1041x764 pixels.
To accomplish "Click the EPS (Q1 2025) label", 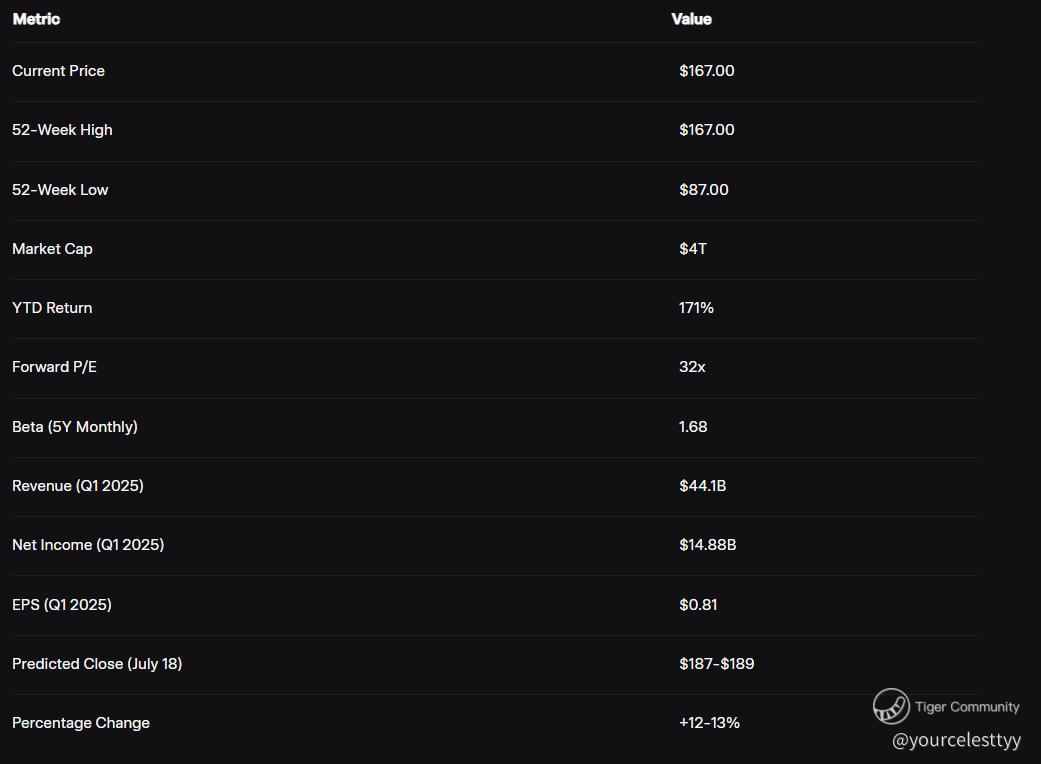I will 62,605.
